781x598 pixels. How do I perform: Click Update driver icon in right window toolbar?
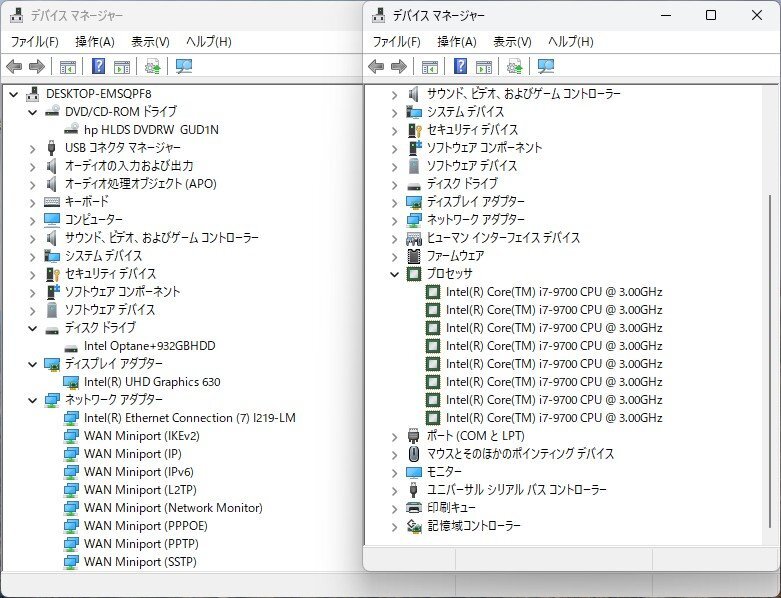coord(515,66)
